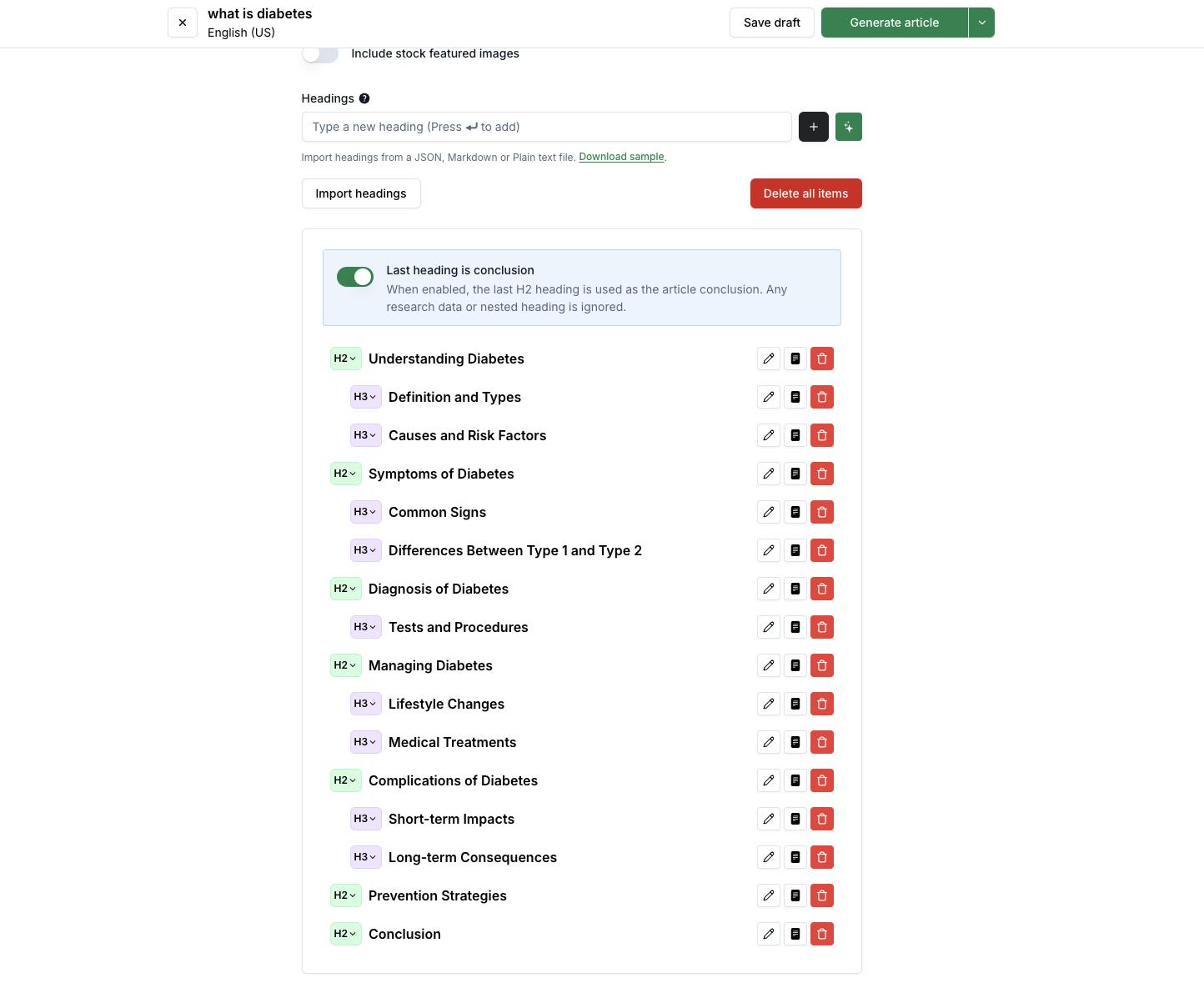Screen dimensions: 1204x998
Task: Click the help icon beside Headings label
Action: 364,98
